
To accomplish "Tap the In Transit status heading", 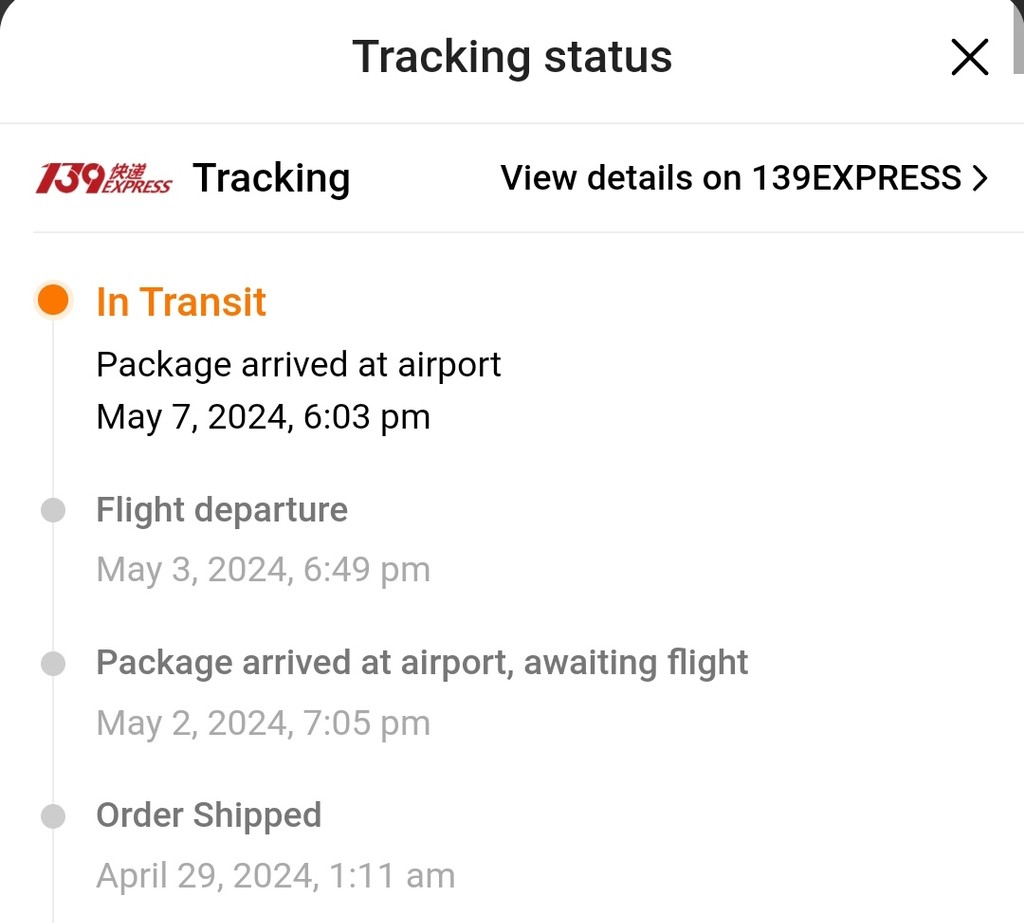I will click(181, 302).
